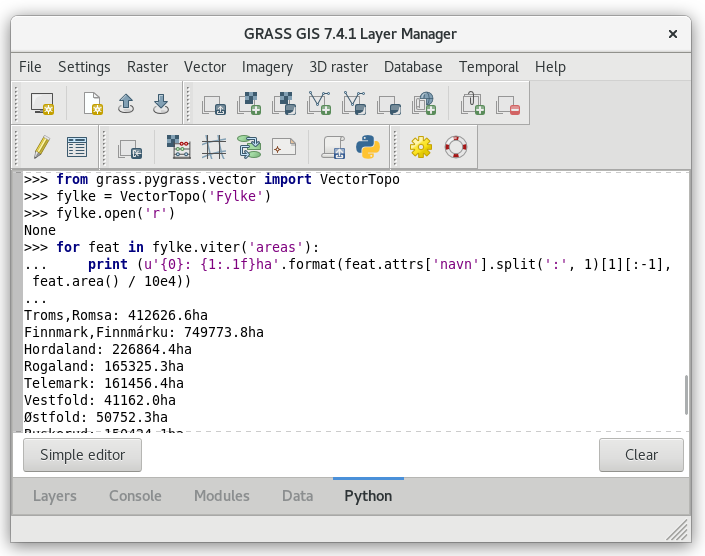This screenshot has width=705, height=556.
Task: Switch to the Modules tab
Action: [x=222, y=496]
